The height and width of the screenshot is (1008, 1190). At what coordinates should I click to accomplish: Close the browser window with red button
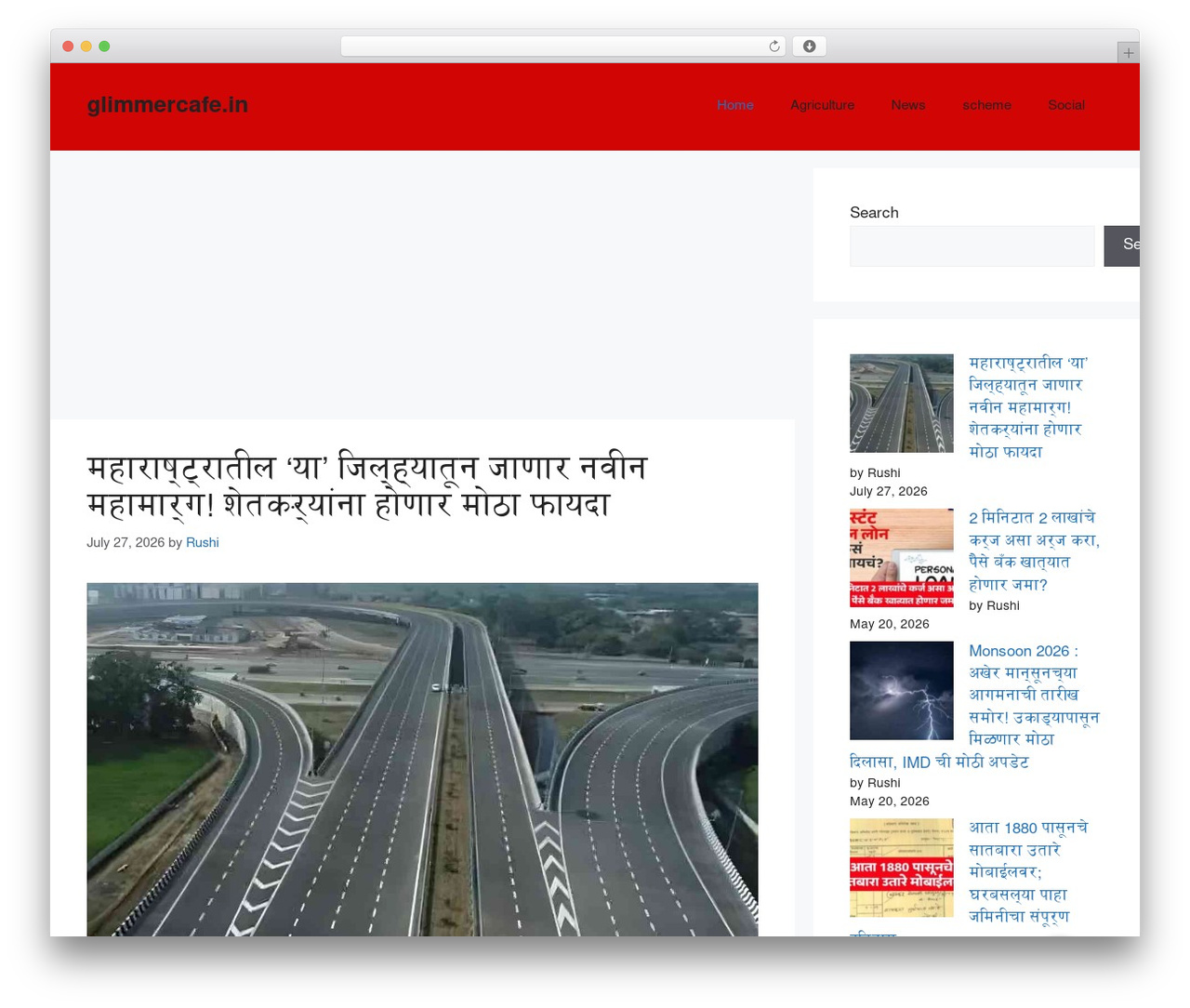tap(68, 46)
